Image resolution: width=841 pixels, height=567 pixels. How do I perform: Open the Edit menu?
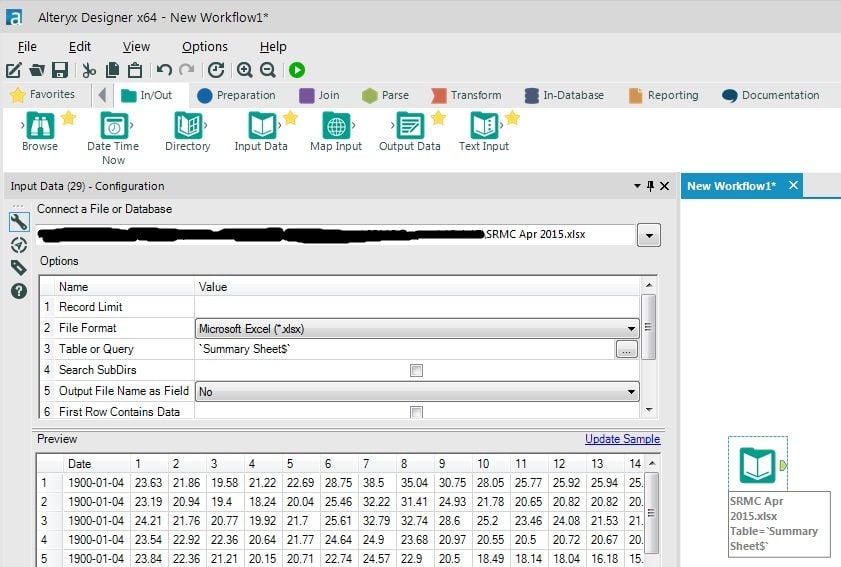(80, 47)
